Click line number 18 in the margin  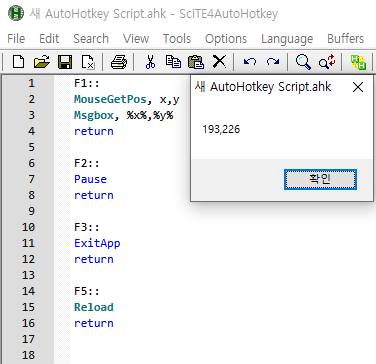click(x=28, y=355)
